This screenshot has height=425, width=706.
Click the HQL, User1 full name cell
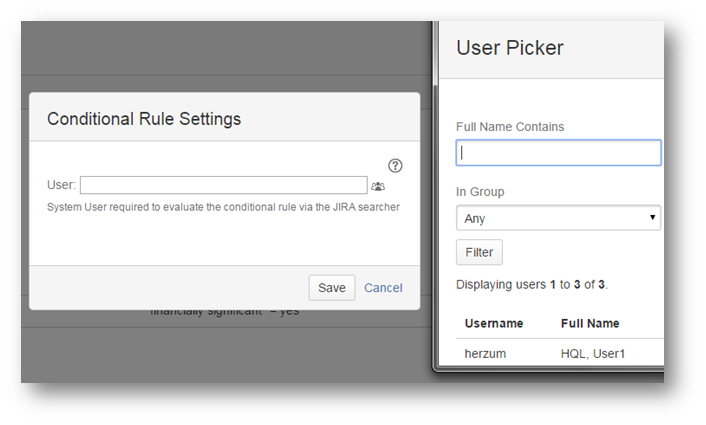tap(592, 354)
